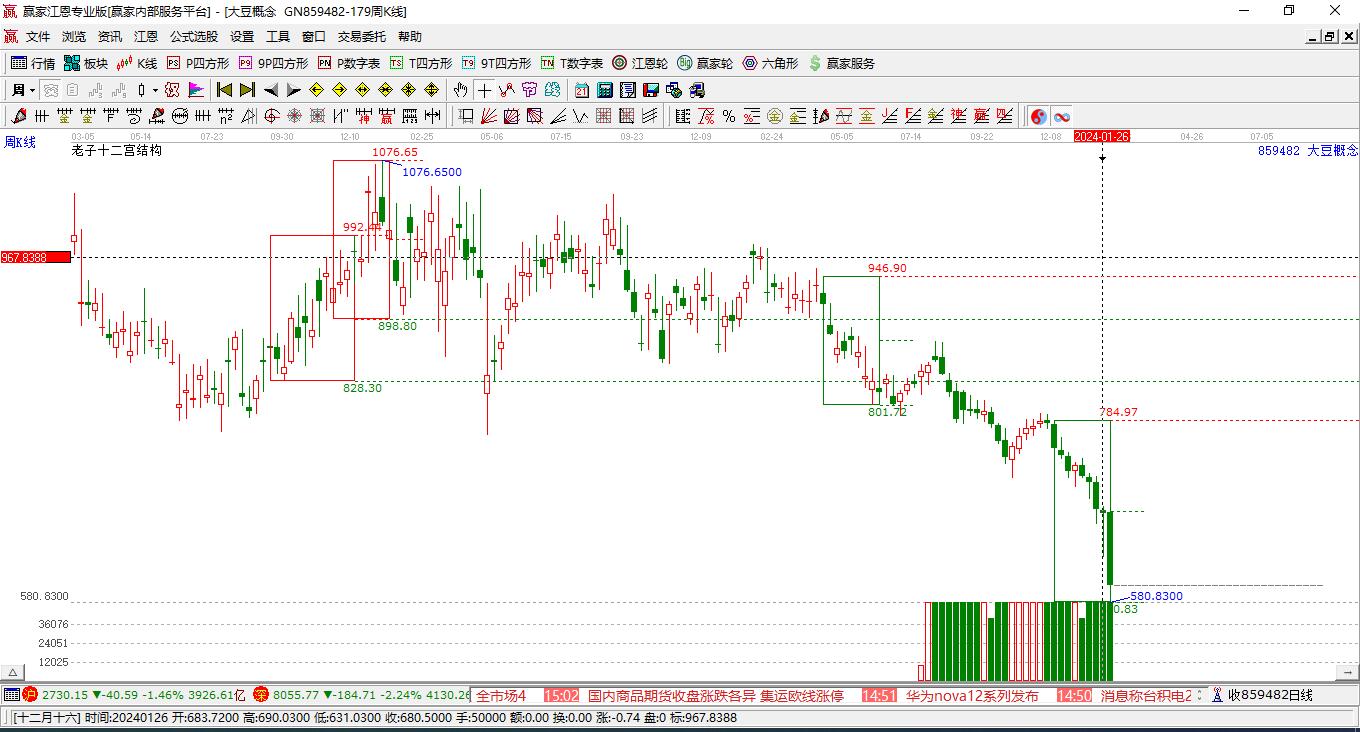Viewport: 1360px width, 732px height.
Task: Click the 周K线 chart label
Action: pos(20,143)
